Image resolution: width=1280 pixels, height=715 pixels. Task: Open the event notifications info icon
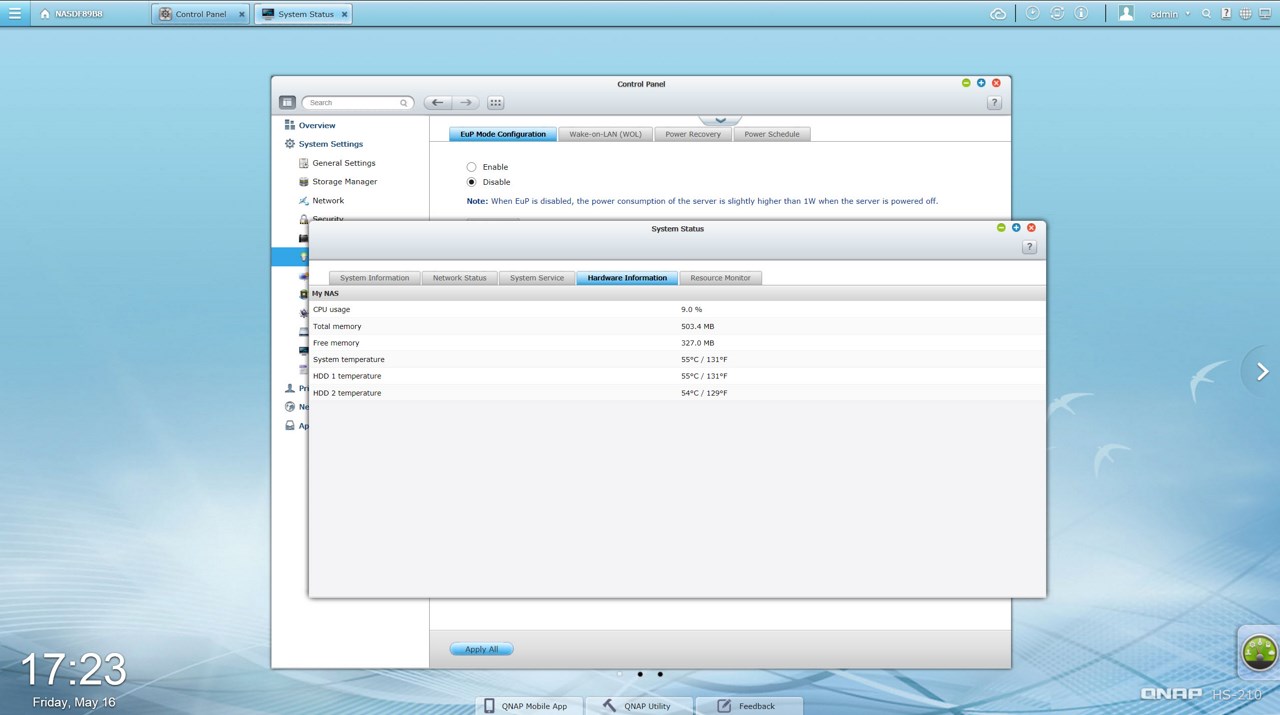pyautogui.click(x=1081, y=13)
